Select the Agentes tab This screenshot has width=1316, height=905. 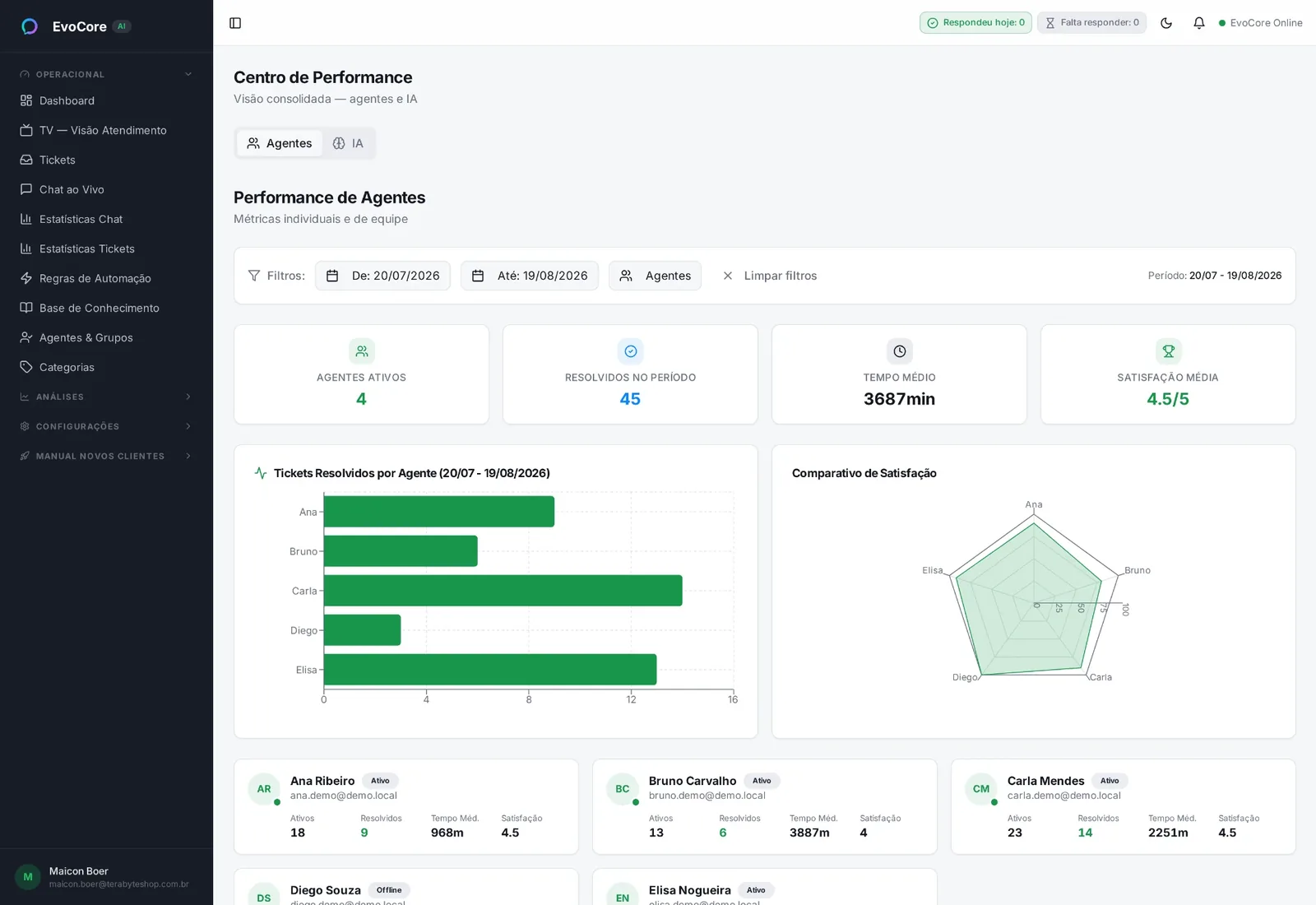tap(280, 143)
